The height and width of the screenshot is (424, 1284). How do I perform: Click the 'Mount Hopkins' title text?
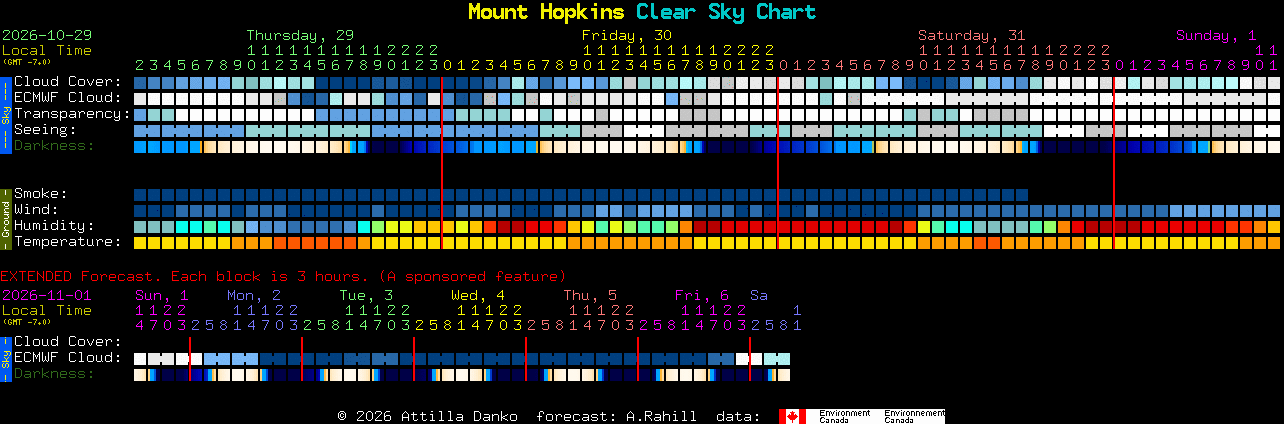tap(547, 12)
